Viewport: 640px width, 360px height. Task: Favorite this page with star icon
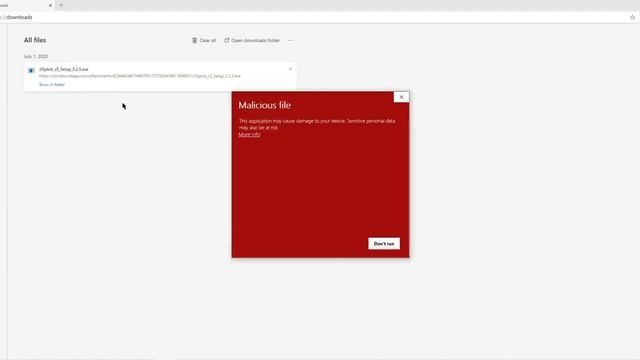632,17
